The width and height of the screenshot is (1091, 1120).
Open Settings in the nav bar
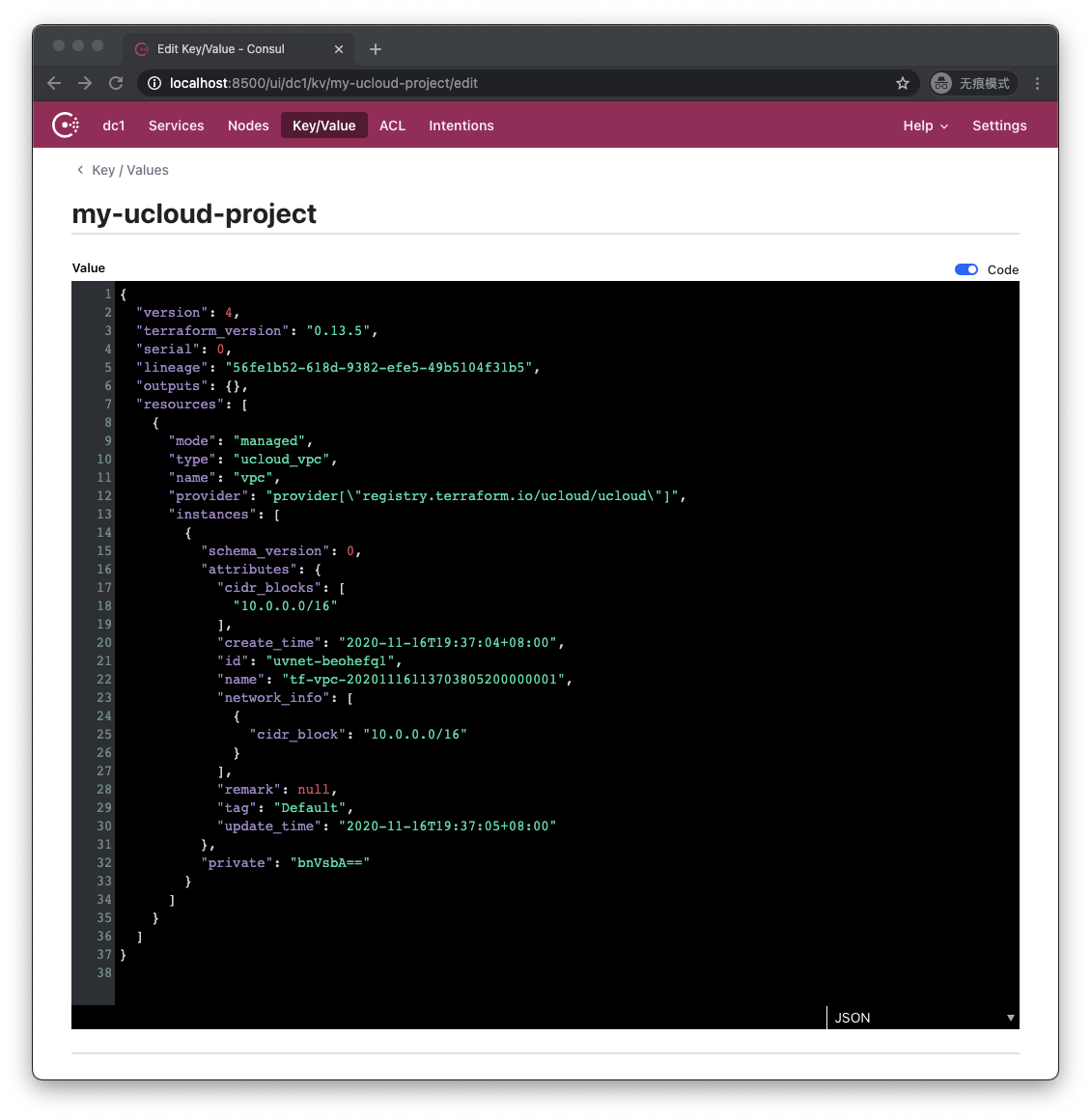(999, 126)
